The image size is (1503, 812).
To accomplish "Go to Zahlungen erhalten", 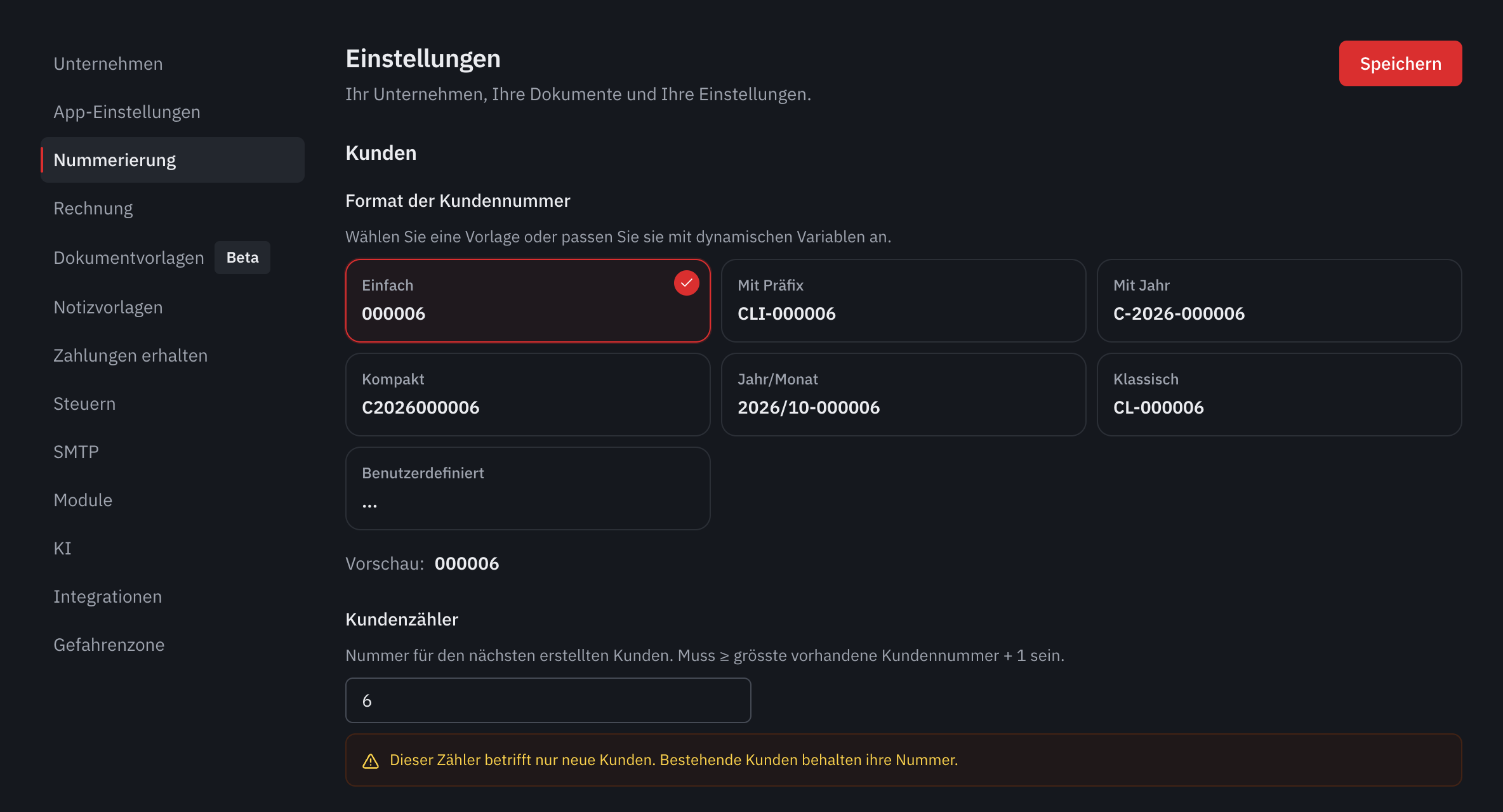I will (x=173, y=355).
